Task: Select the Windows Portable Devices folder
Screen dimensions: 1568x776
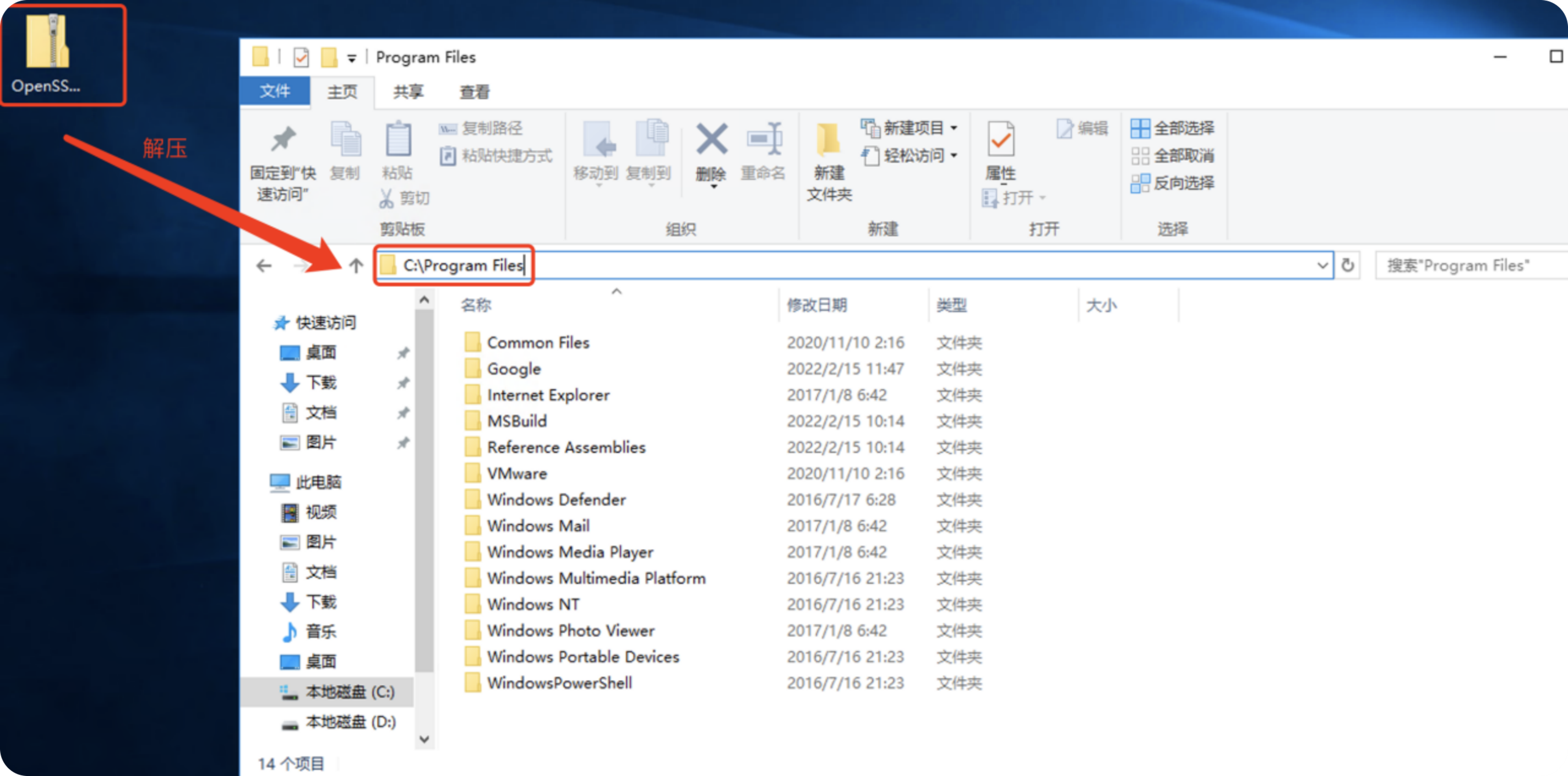Action: pos(572,656)
